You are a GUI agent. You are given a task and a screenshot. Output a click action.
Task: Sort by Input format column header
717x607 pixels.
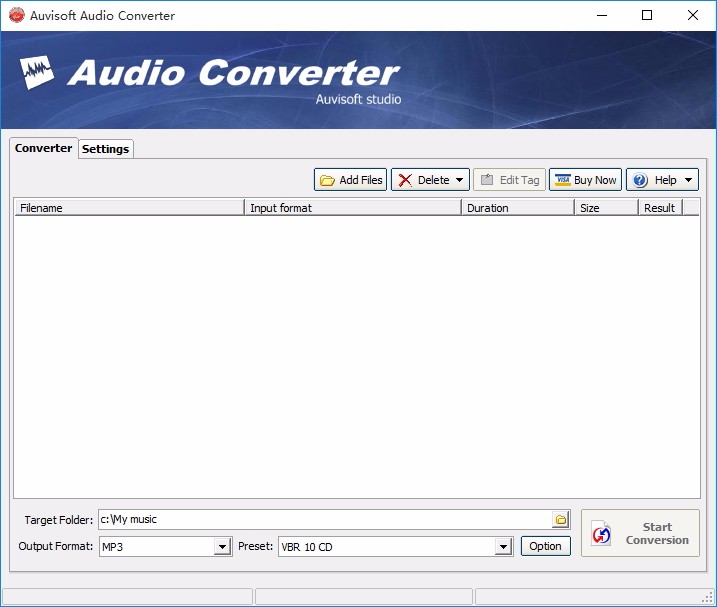(x=353, y=208)
